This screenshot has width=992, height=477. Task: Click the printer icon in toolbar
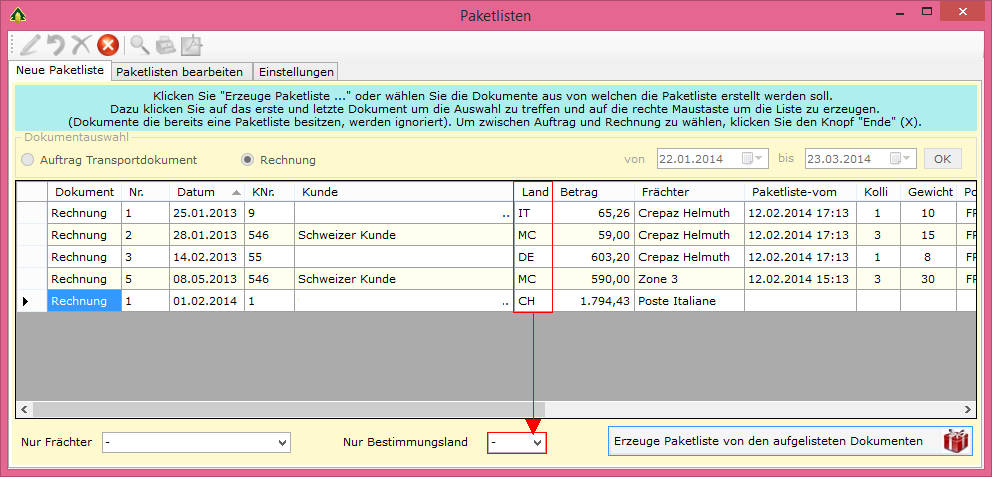coord(165,44)
